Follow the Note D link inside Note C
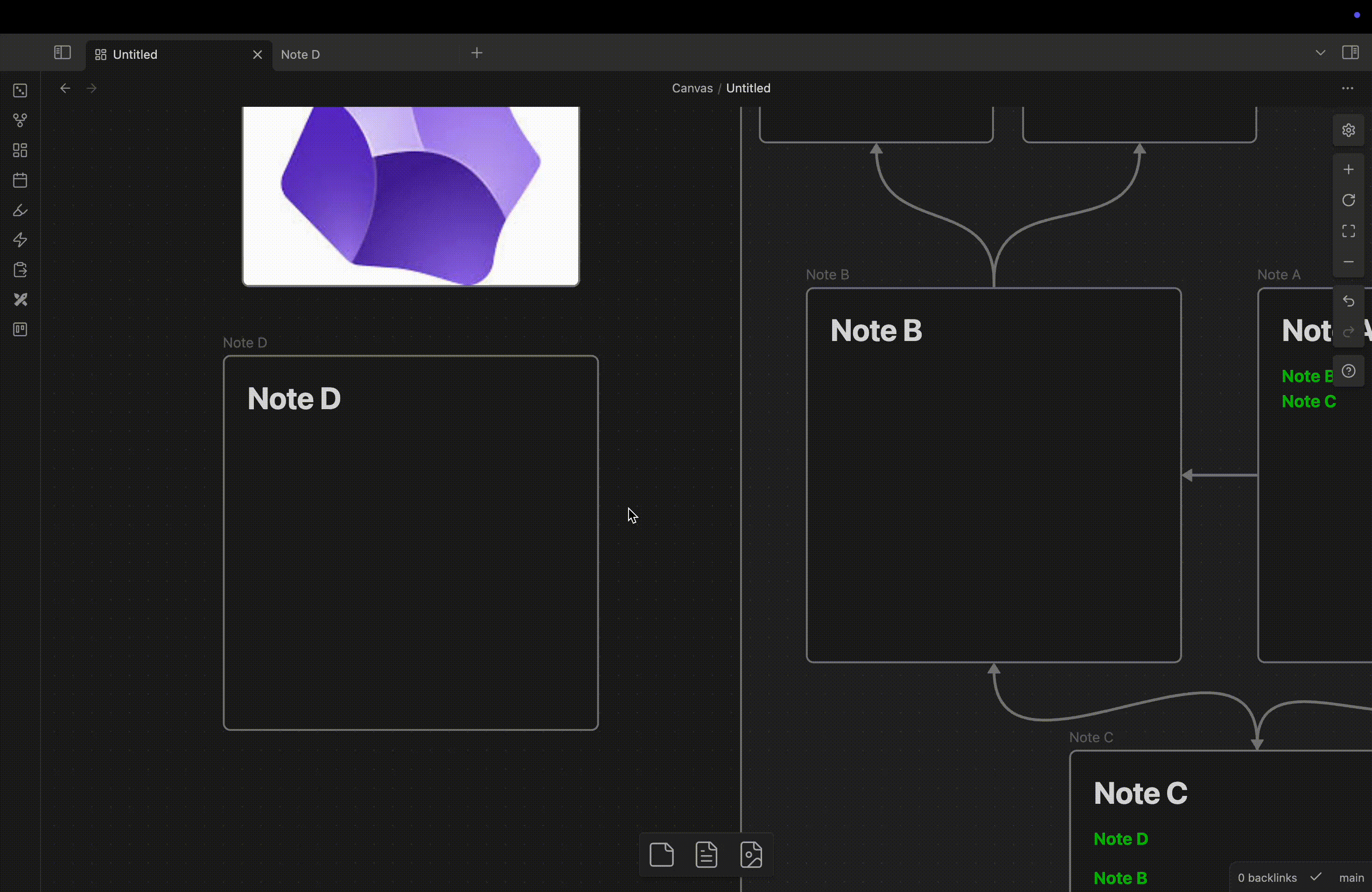Screen dimensions: 1372x892 pos(1120,839)
